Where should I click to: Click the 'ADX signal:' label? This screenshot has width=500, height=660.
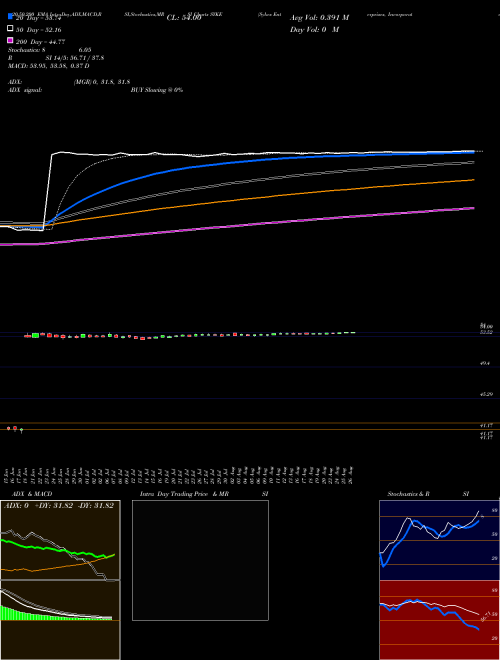click(25, 90)
